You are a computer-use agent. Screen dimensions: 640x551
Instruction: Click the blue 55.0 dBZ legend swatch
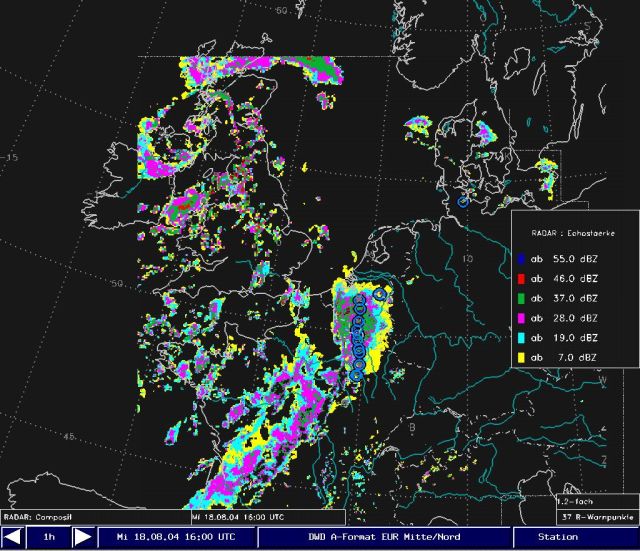[522, 257]
